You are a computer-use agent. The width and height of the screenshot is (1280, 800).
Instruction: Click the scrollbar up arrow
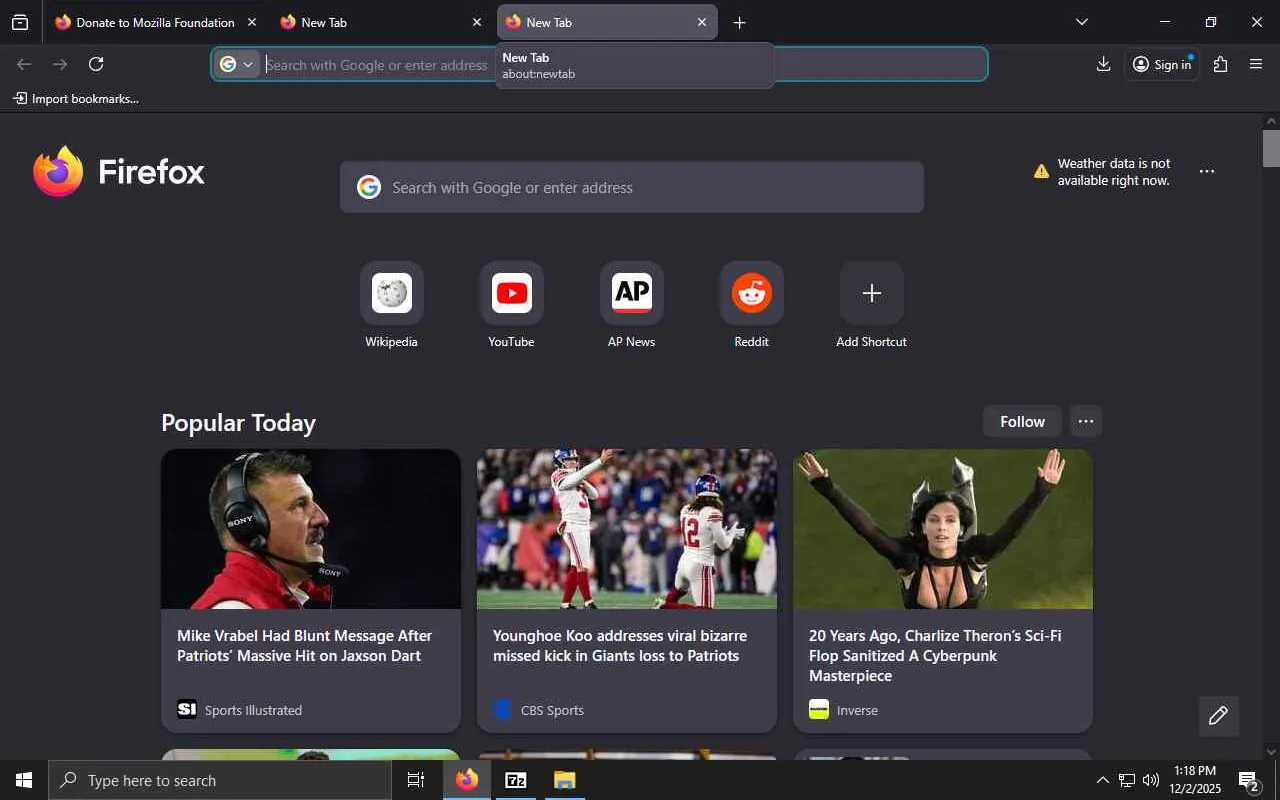[x=1271, y=121]
